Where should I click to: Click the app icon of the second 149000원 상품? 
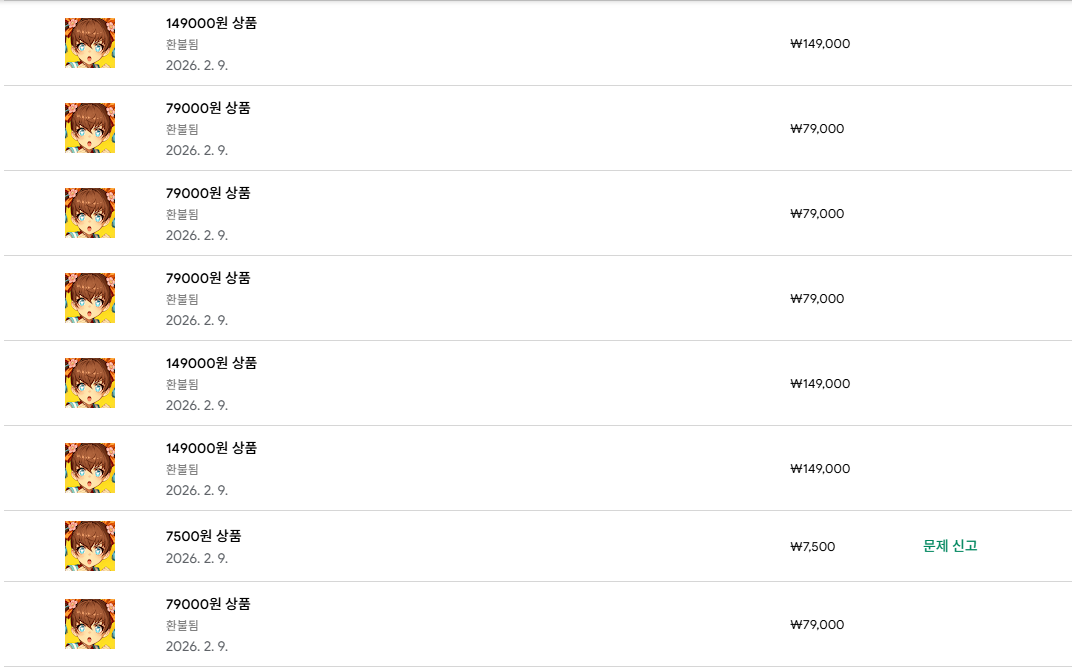point(90,383)
